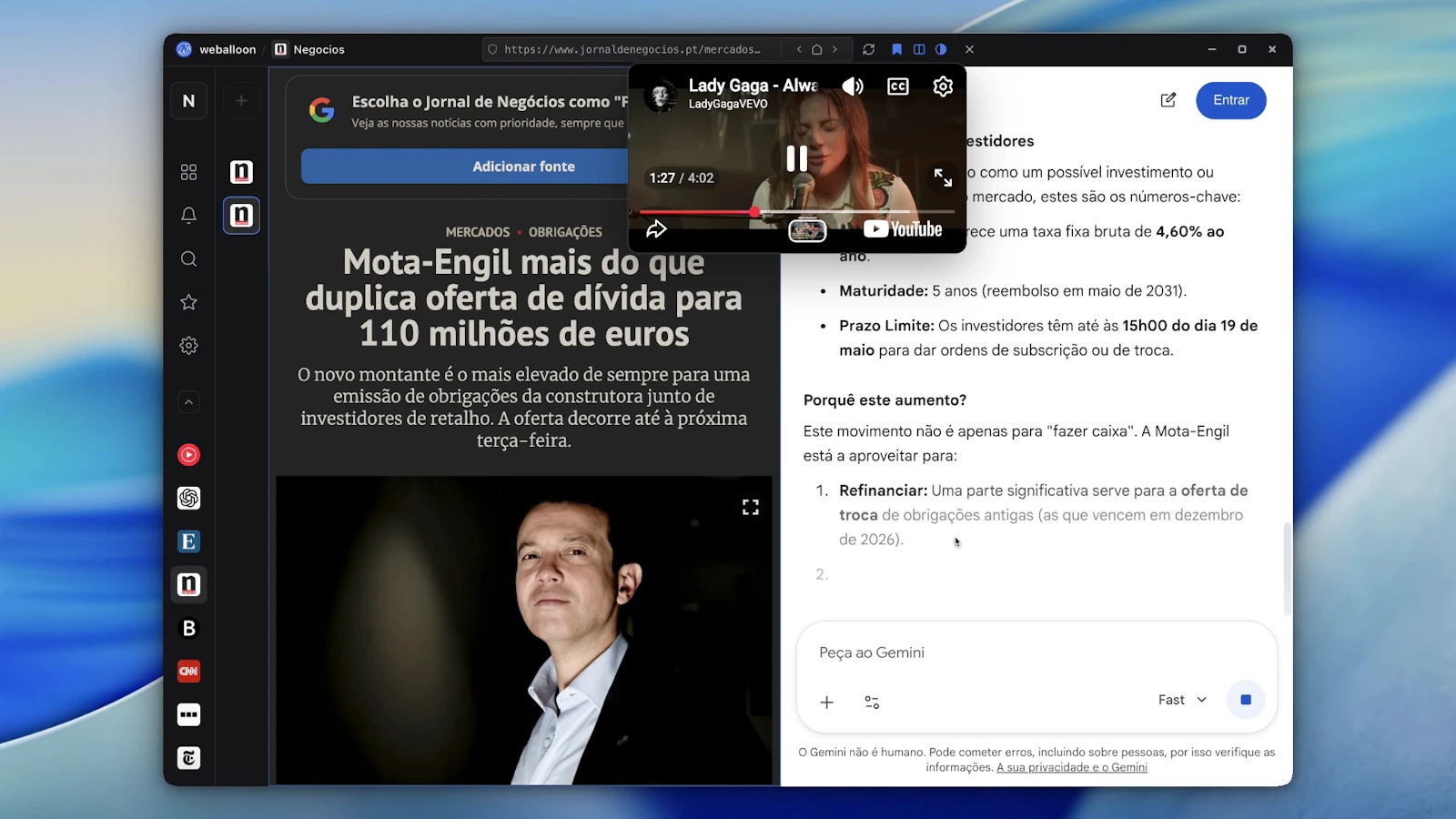The width and height of the screenshot is (1456, 819).
Task: Add a new tab with plus
Action: pos(241,101)
